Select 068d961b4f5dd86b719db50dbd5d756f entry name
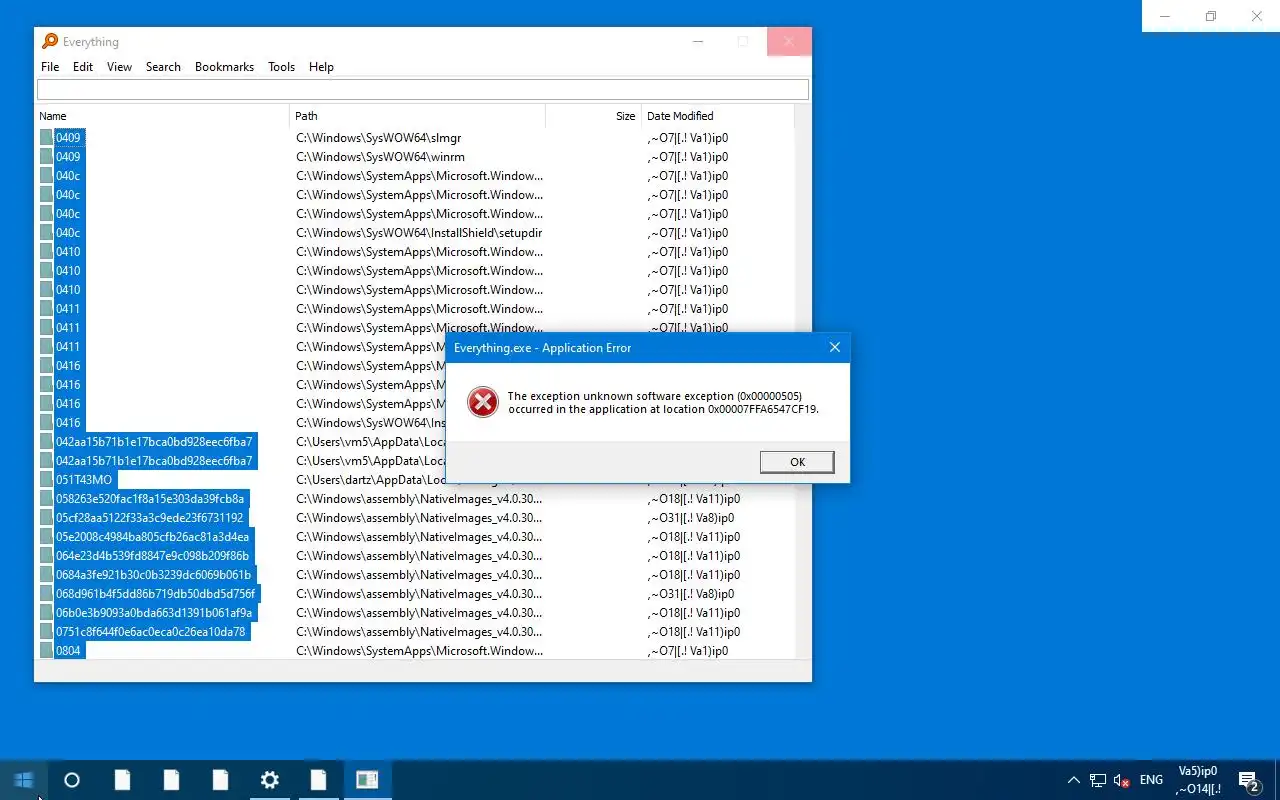The width and height of the screenshot is (1280, 800). pos(156,594)
